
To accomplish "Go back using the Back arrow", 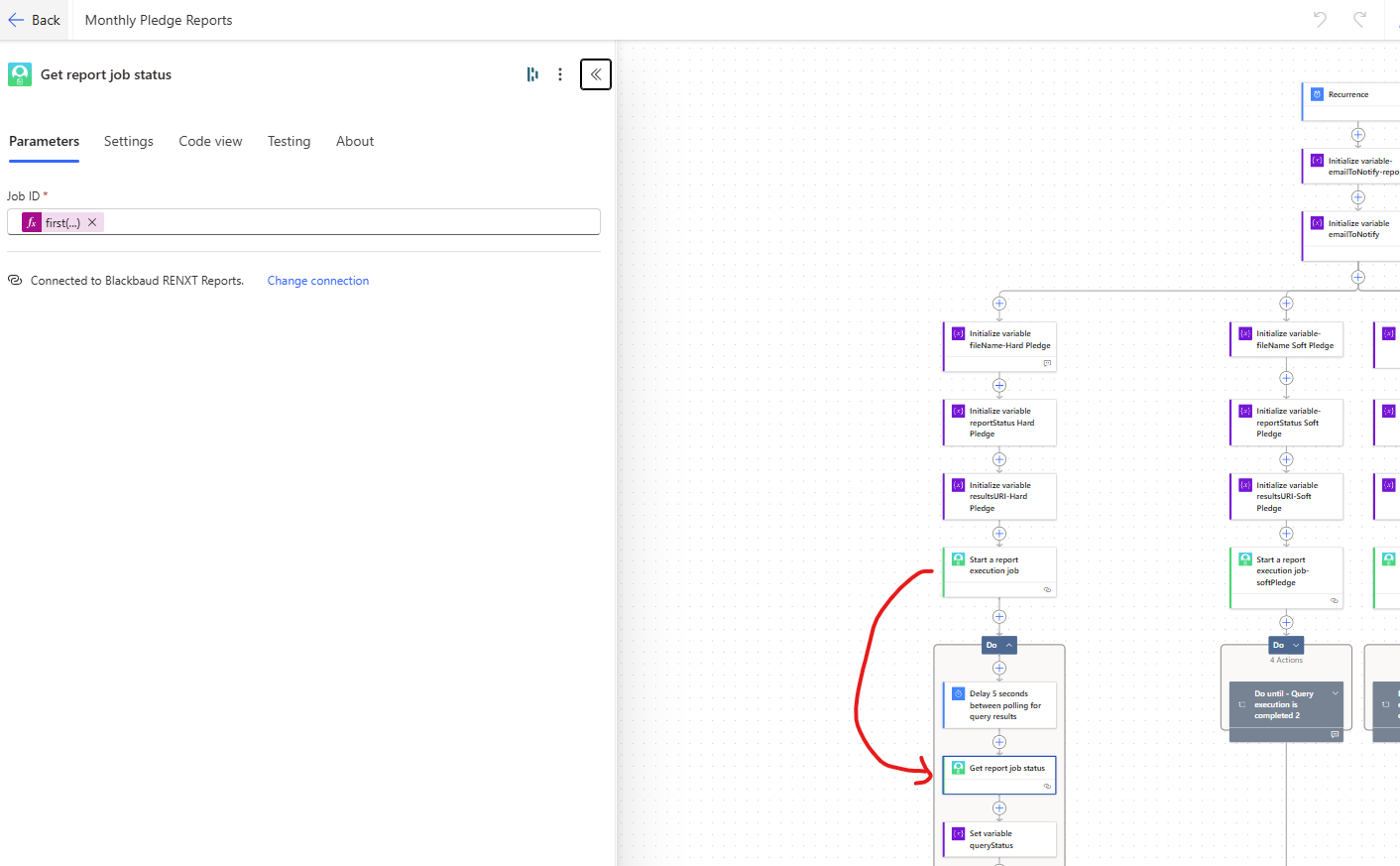I will pyautogui.click(x=34, y=20).
